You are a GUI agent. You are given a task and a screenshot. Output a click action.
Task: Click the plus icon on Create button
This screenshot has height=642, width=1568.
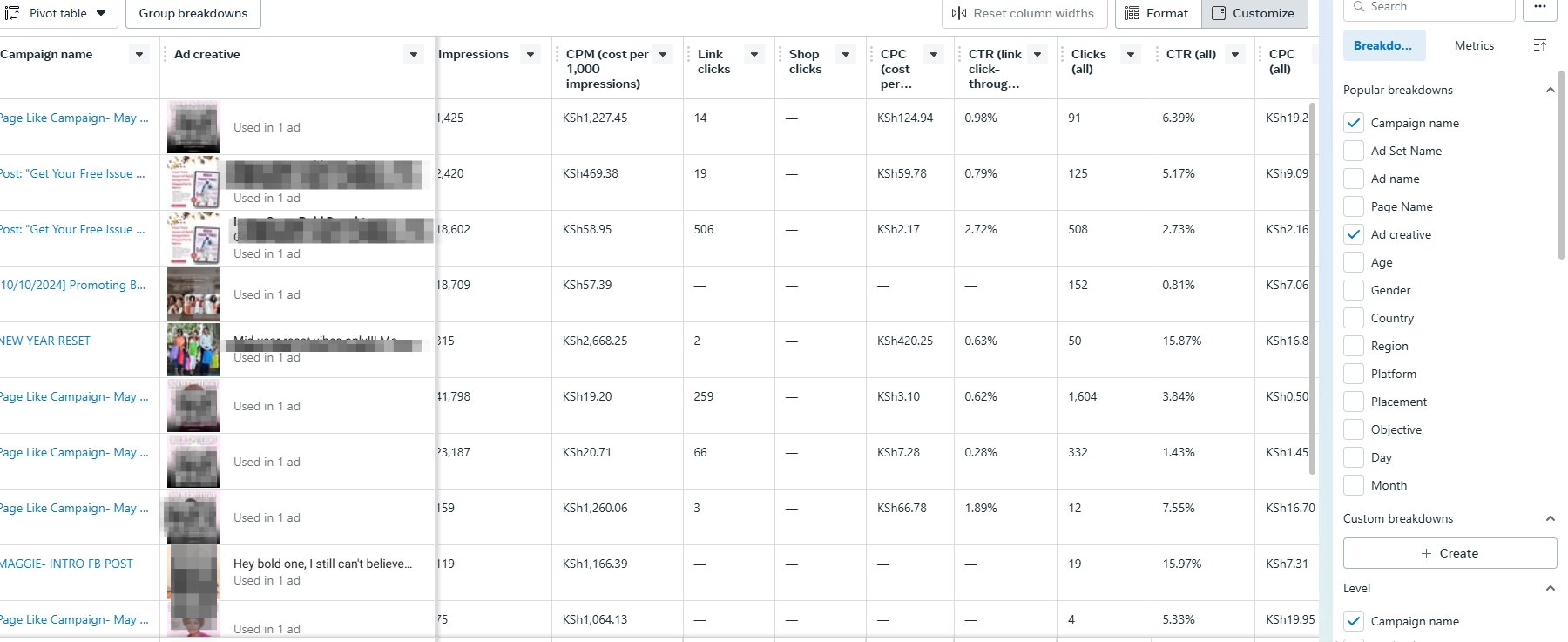click(1426, 553)
